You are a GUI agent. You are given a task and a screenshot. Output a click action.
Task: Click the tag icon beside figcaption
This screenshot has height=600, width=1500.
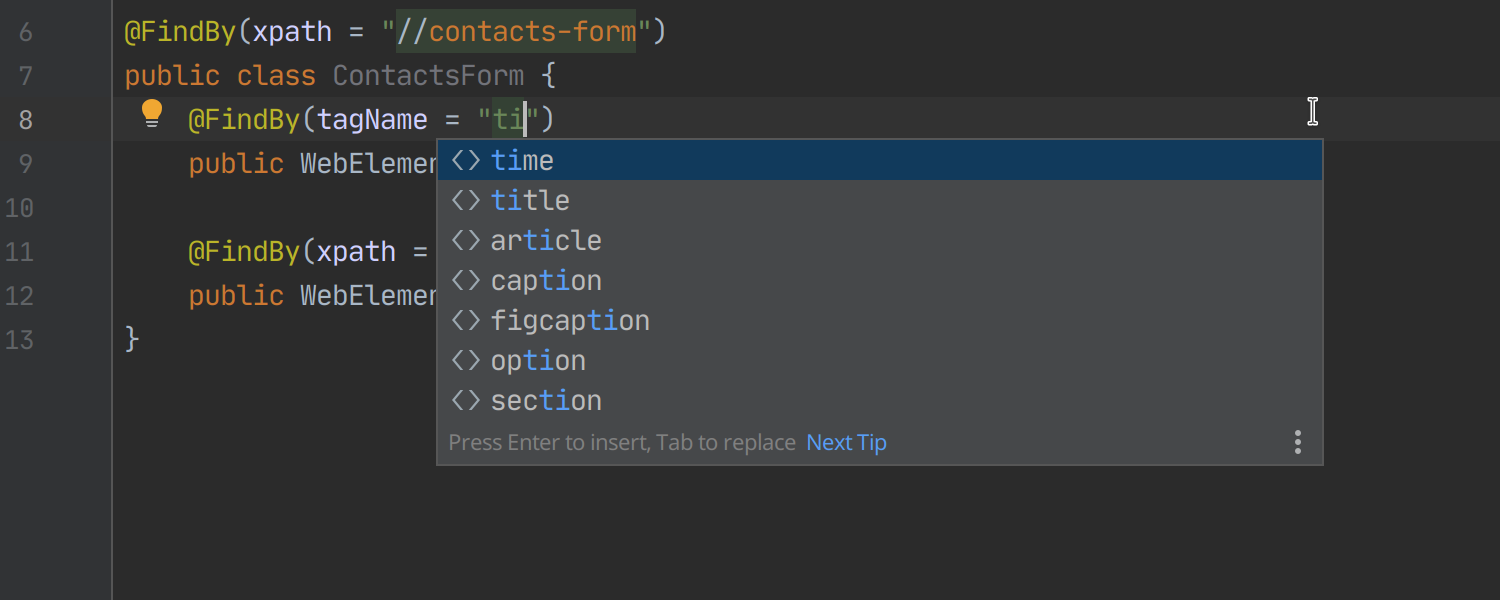click(466, 320)
